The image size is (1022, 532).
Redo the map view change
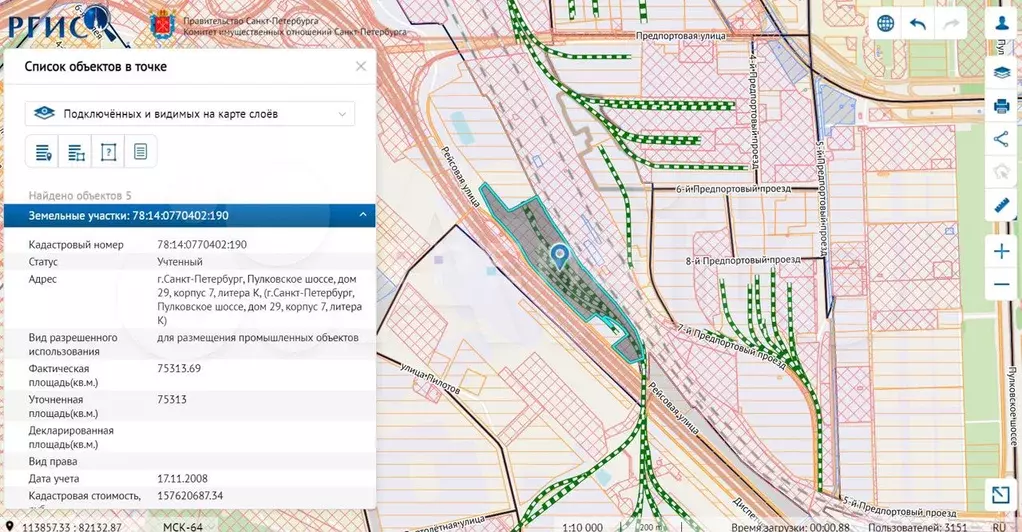(x=950, y=24)
